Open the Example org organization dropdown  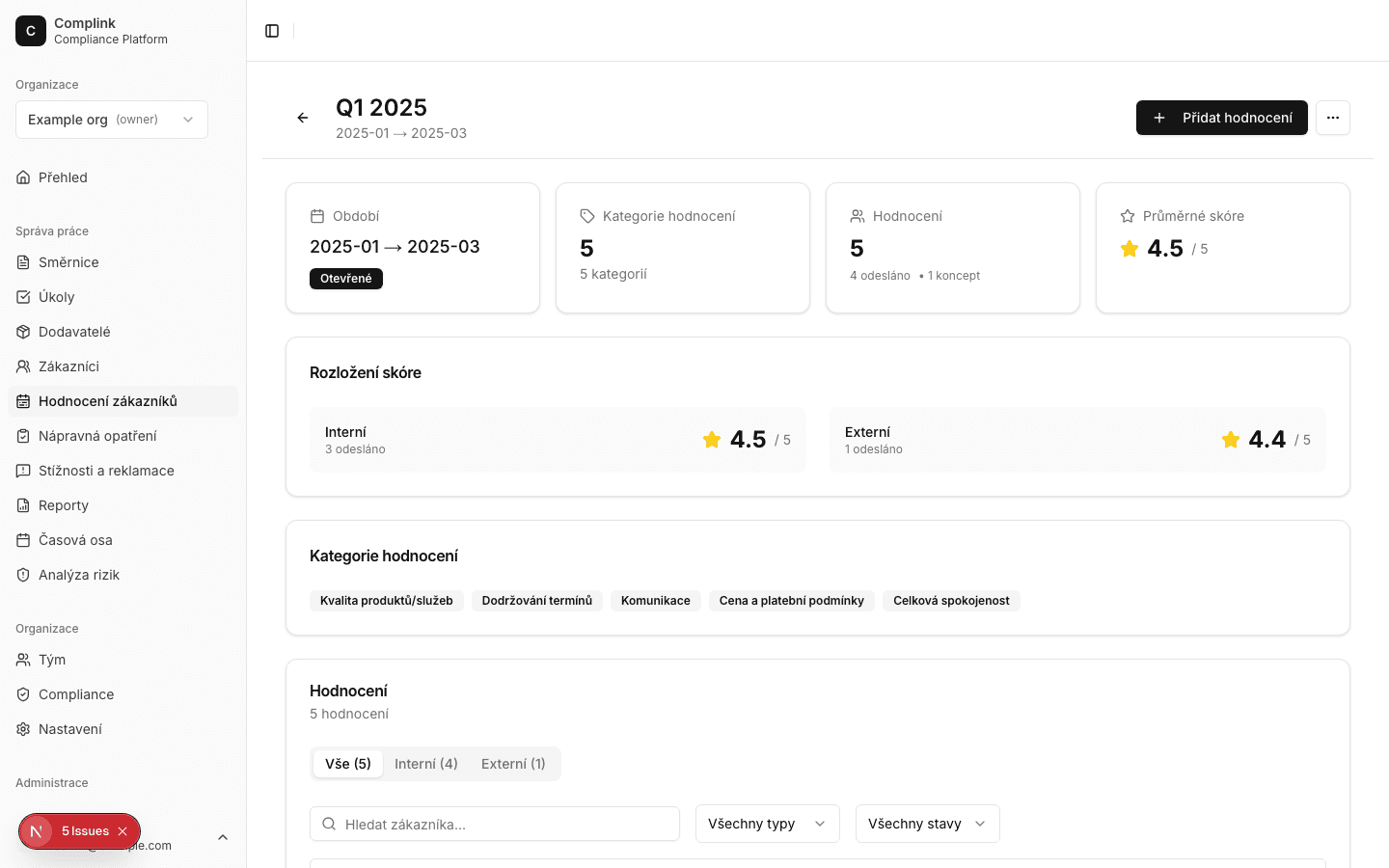click(x=112, y=120)
